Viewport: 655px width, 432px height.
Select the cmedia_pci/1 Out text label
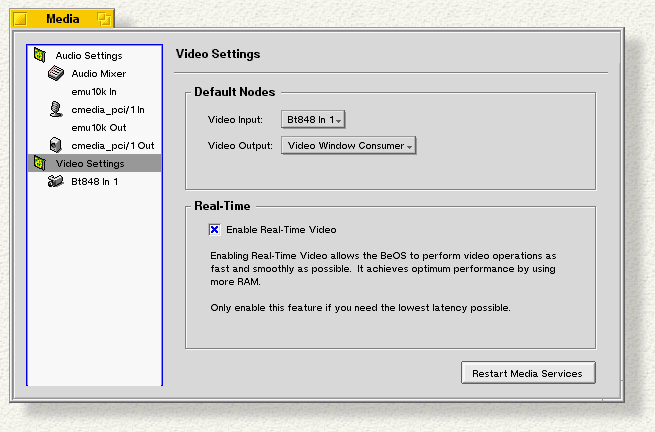(112, 146)
